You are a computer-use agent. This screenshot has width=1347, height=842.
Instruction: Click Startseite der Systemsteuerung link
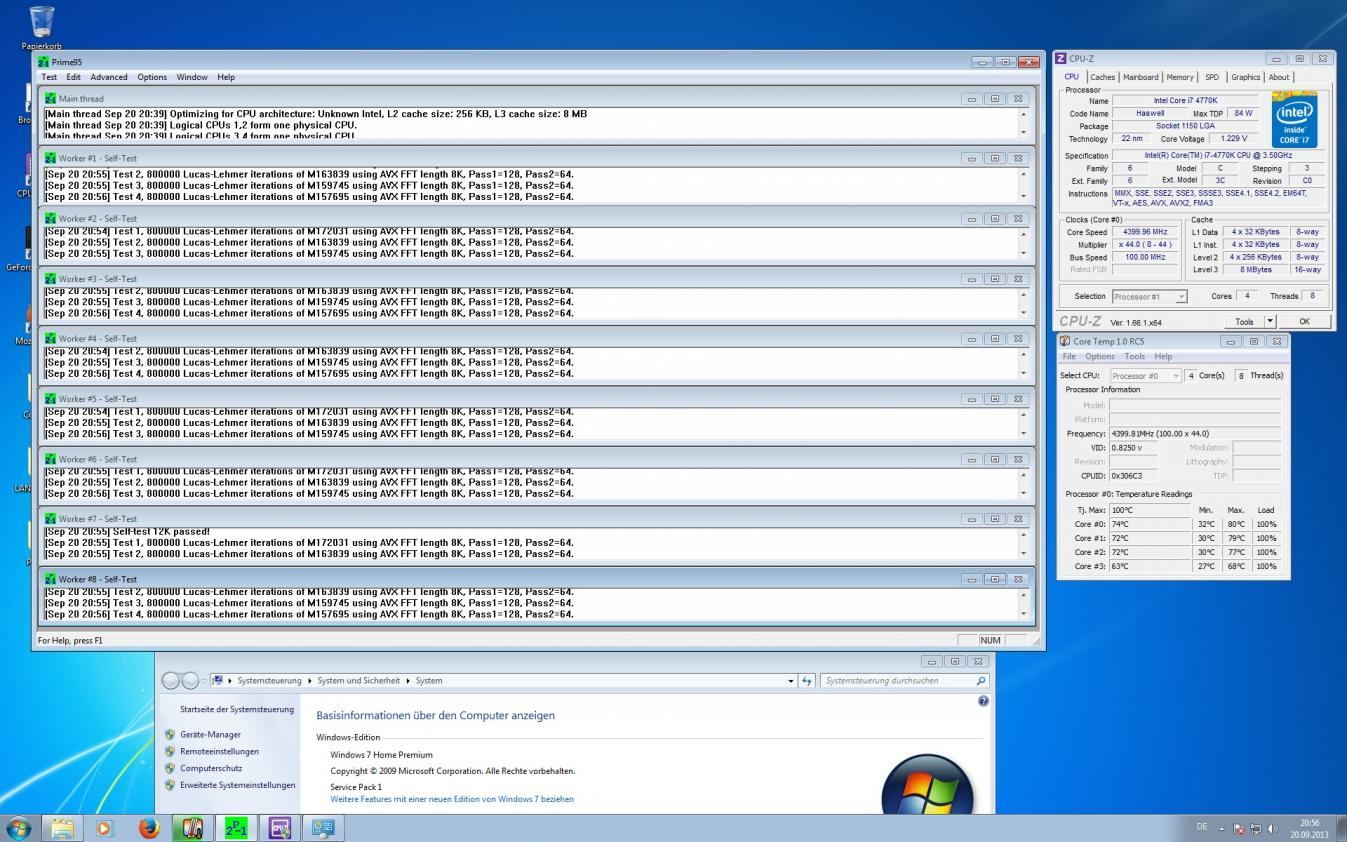pos(237,709)
